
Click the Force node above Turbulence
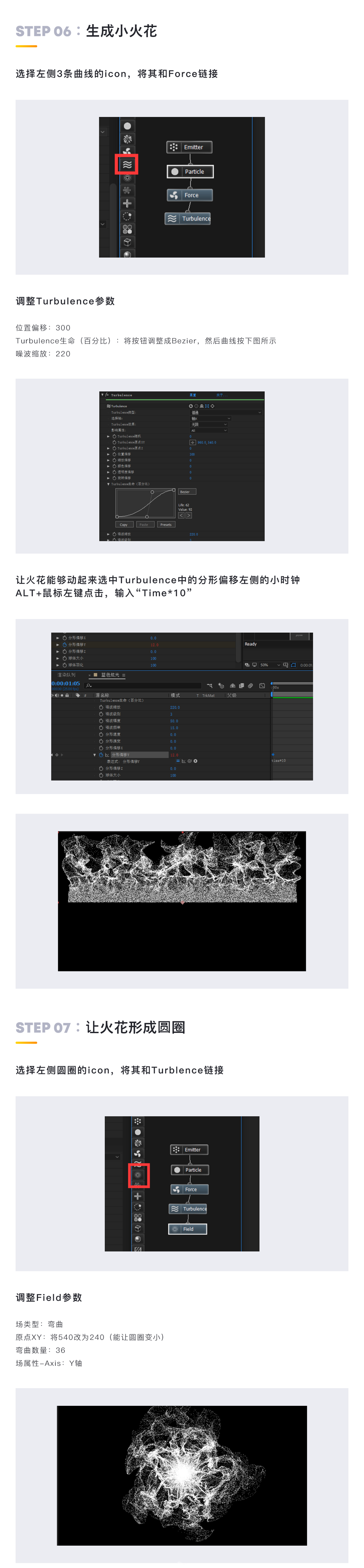click(189, 195)
